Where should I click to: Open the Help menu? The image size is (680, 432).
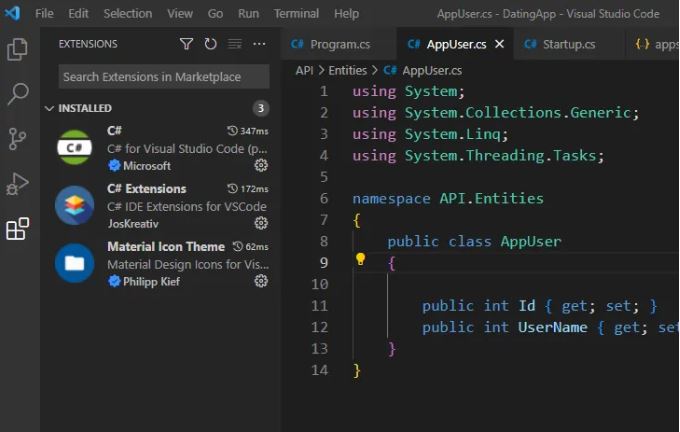pos(346,13)
